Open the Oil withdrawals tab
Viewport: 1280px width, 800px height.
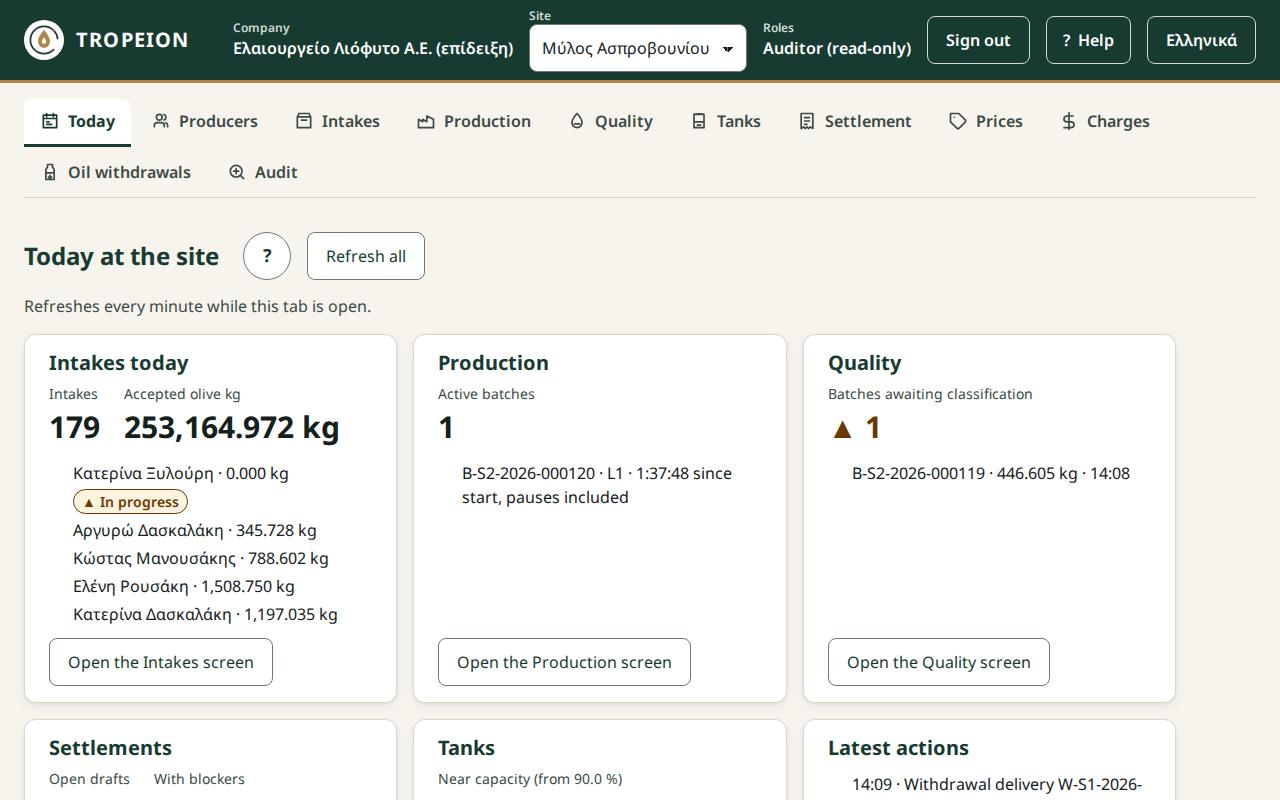(x=117, y=172)
